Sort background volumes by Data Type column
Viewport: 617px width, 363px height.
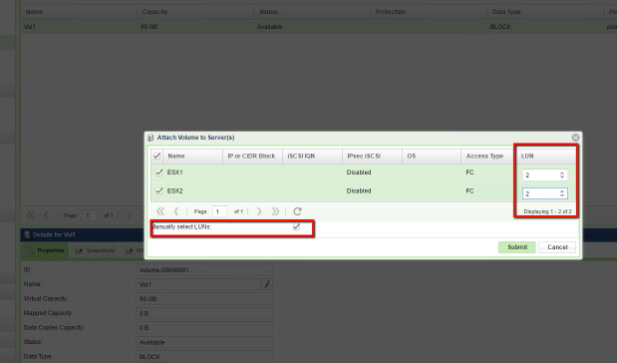pos(545,12)
